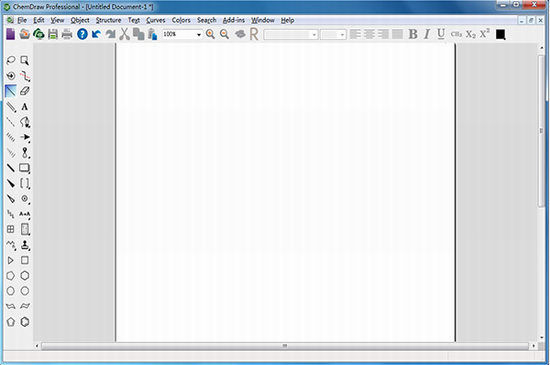Select the Benzene ring tool
Viewport: 550px width, 365px height.
[25, 322]
